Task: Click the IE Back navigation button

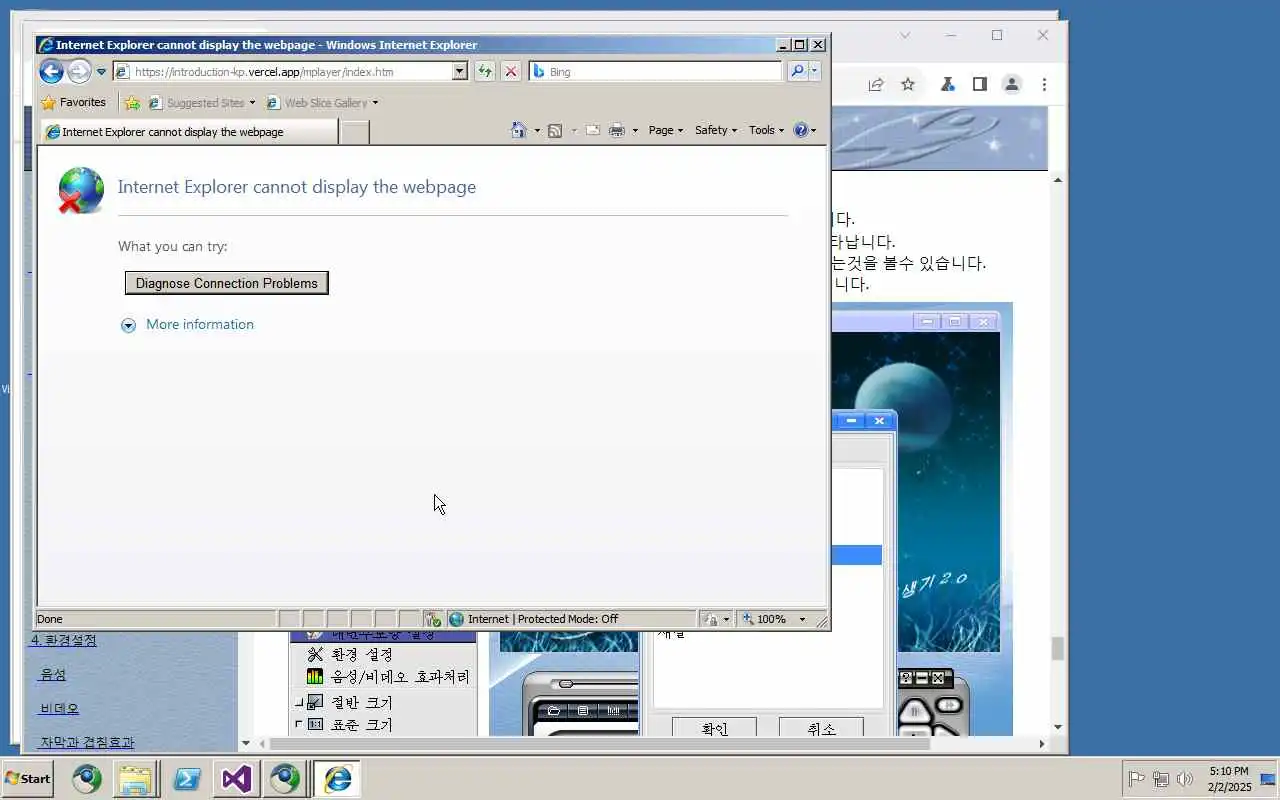Action: click(51, 71)
